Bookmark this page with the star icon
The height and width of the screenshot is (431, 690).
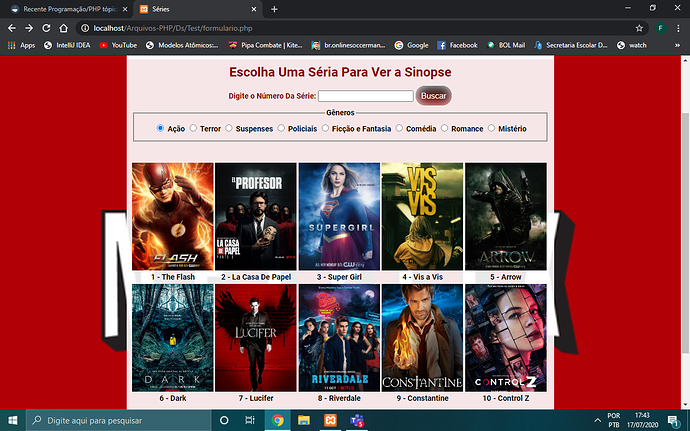[x=639, y=28]
